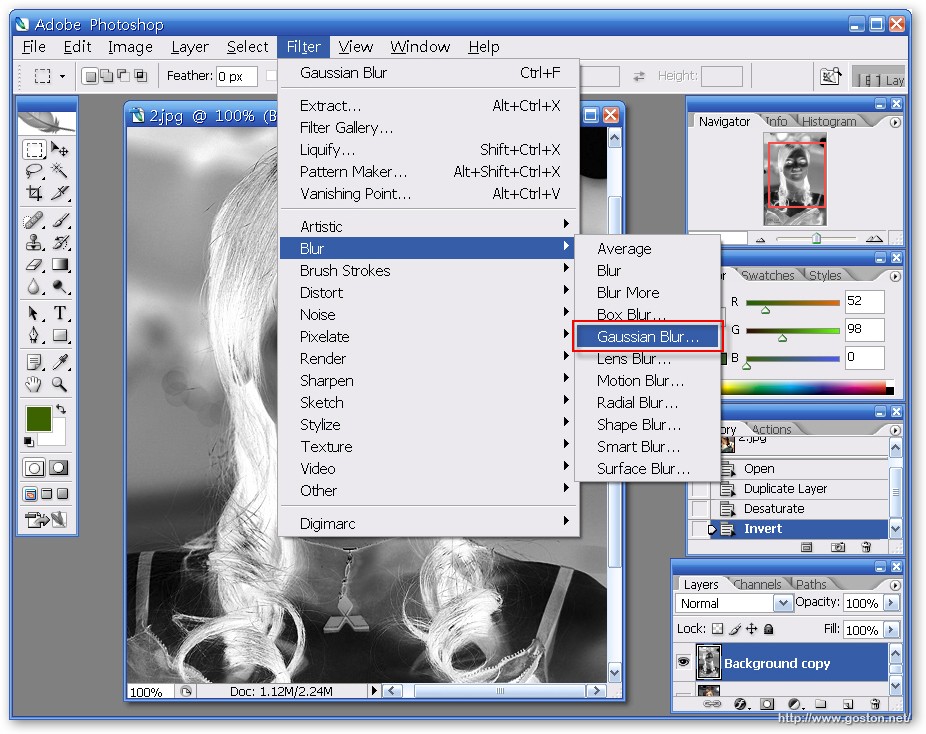The image size is (926, 734).
Task: Expand the Artistic filter submenu
Action: (429, 226)
